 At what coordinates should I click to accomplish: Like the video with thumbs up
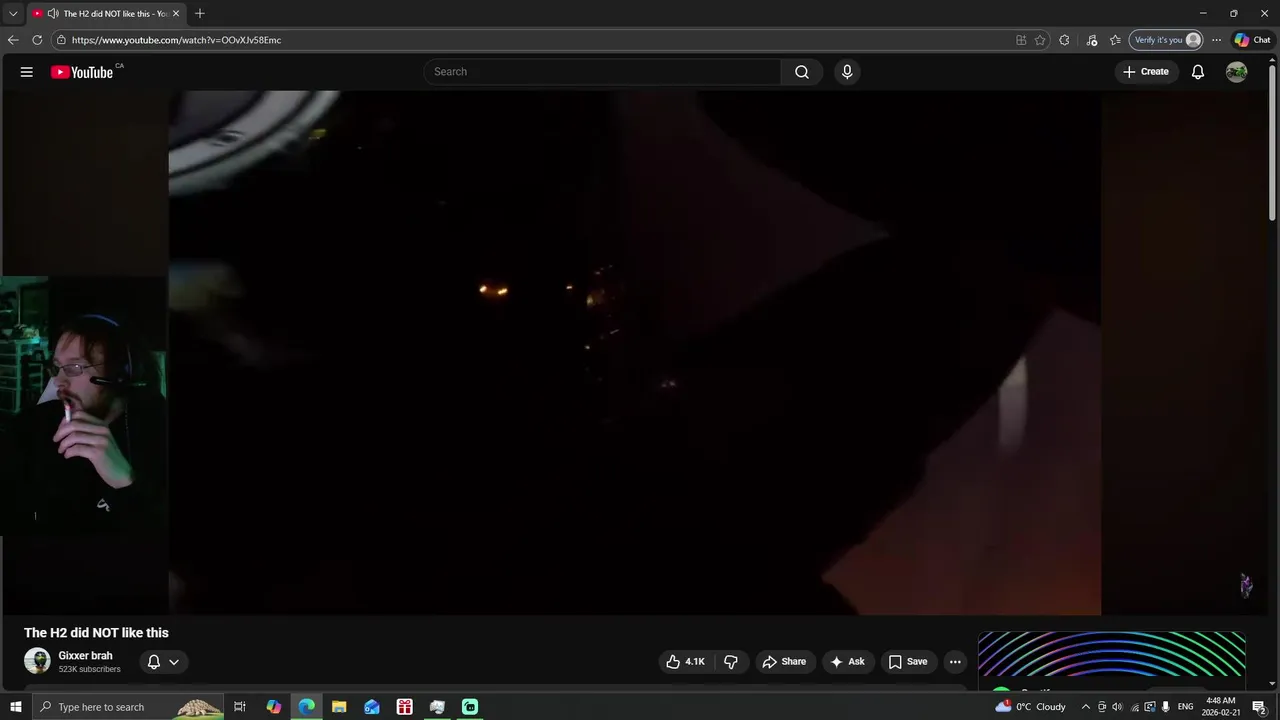click(686, 662)
